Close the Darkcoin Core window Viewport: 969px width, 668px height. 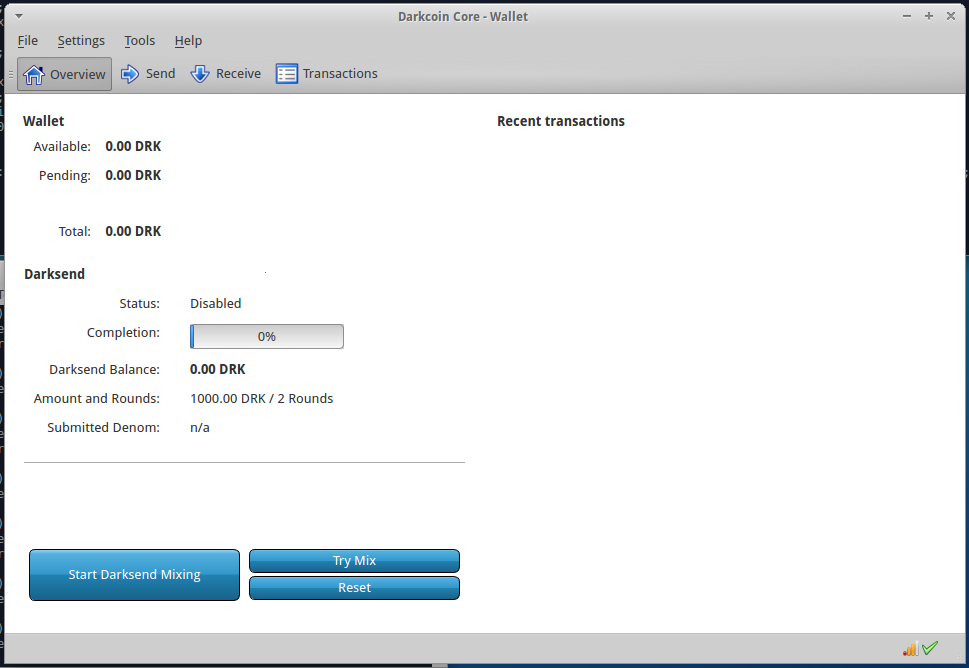click(x=951, y=16)
